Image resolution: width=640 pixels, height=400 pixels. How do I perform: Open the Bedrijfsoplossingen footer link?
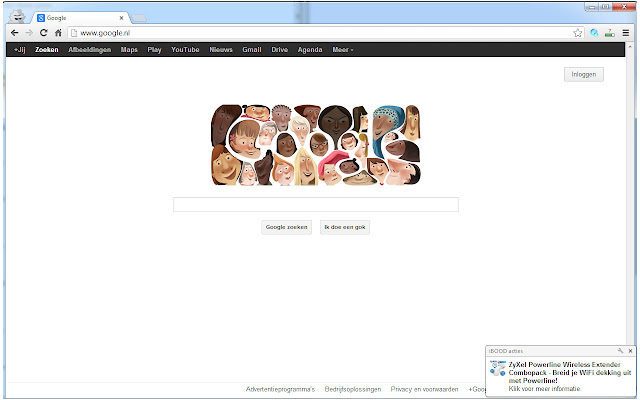[x=353, y=389]
